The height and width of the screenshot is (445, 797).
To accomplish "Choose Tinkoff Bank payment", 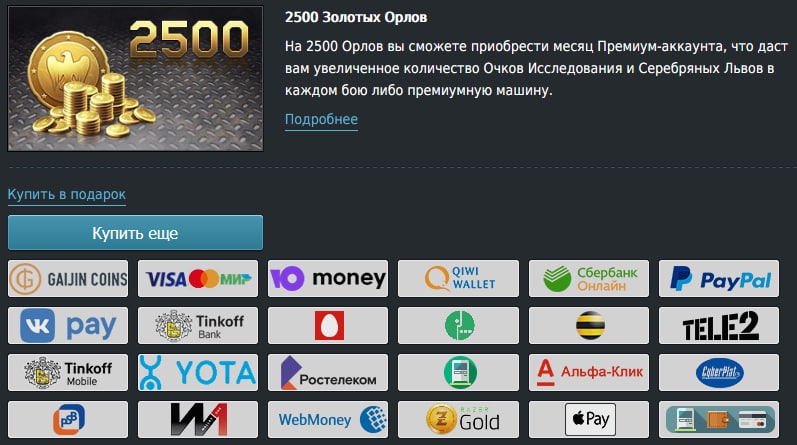I will [x=198, y=325].
